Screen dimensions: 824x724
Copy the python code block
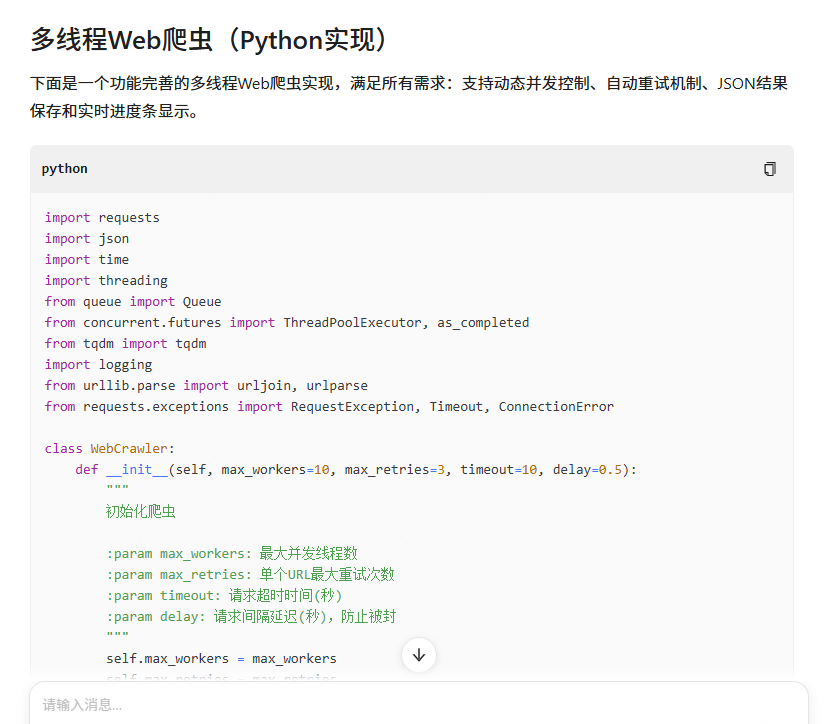click(769, 169)
